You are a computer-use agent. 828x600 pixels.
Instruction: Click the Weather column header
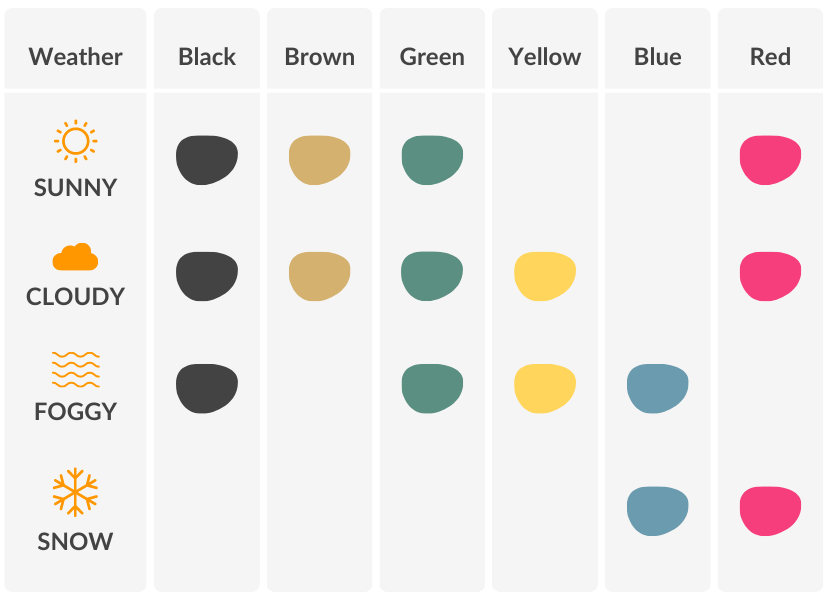coord(76,56)
